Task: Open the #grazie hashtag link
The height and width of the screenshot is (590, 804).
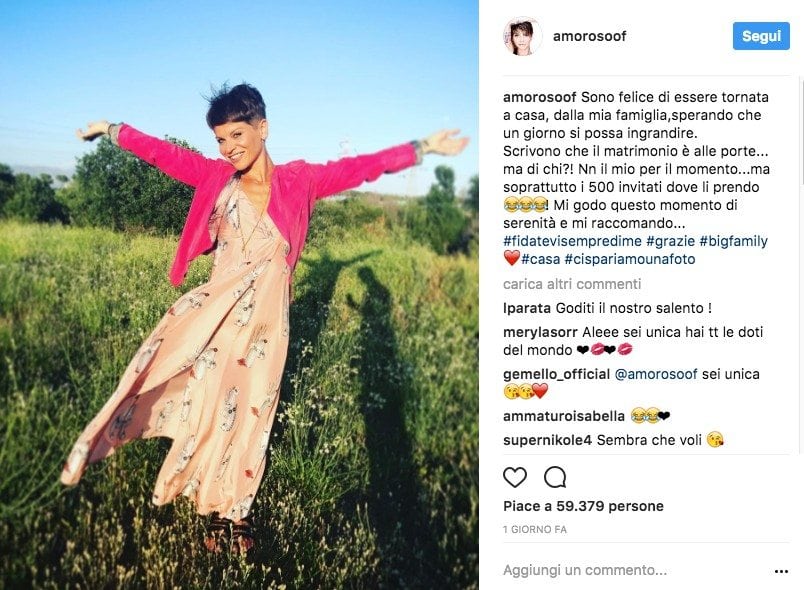Action: point(671,241)
